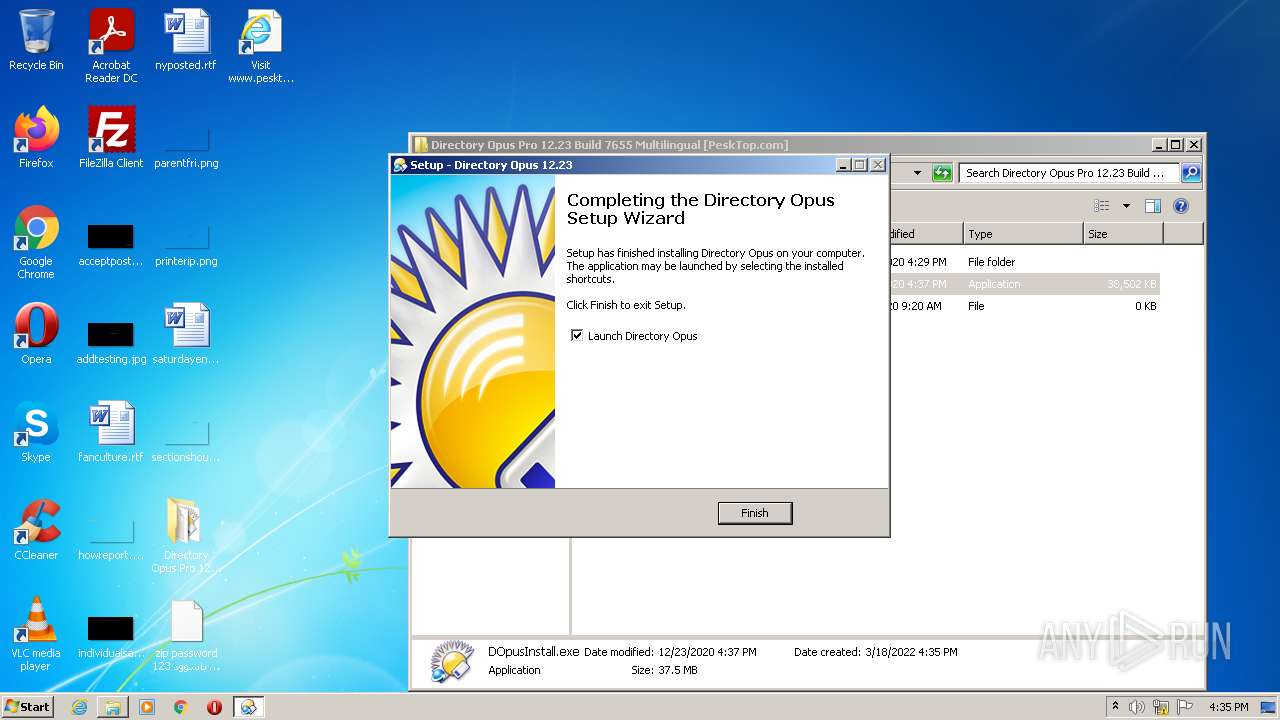Select the howreport file on the desktop
The width and height of the screenshot is (1280, 720).
111,536
